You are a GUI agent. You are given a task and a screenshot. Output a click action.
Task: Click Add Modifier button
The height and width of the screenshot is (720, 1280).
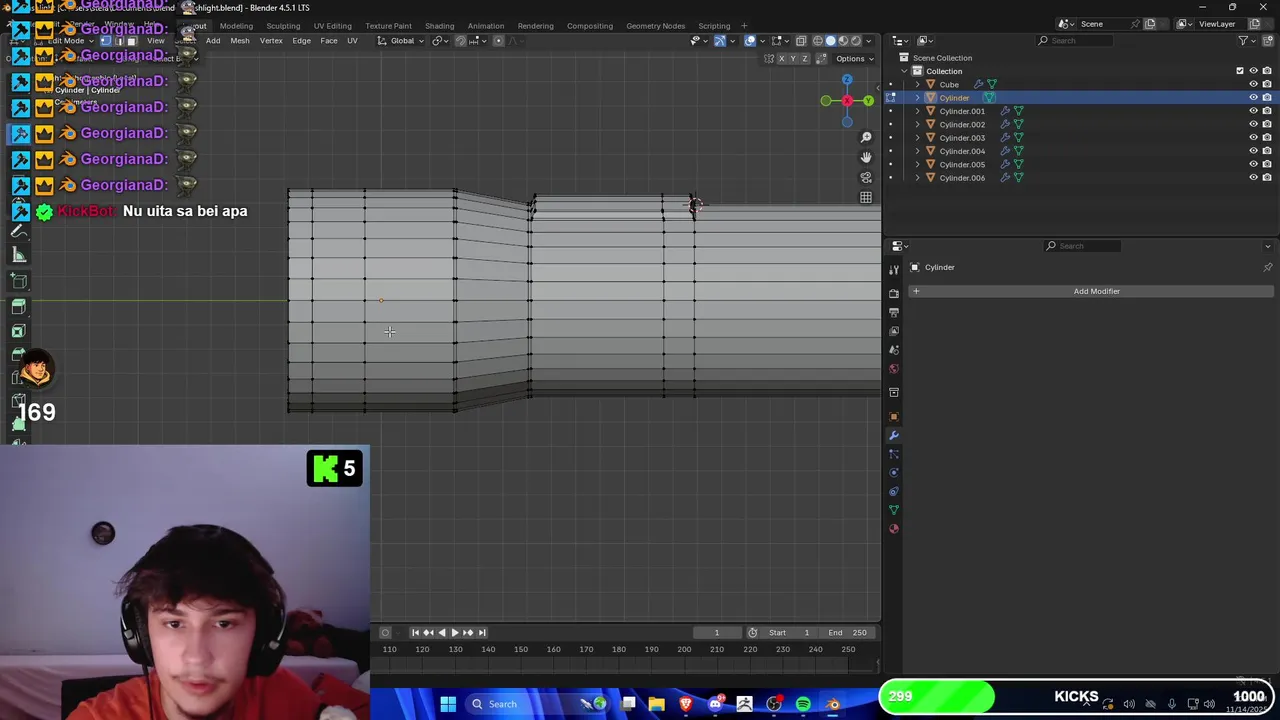[1090, 291]
